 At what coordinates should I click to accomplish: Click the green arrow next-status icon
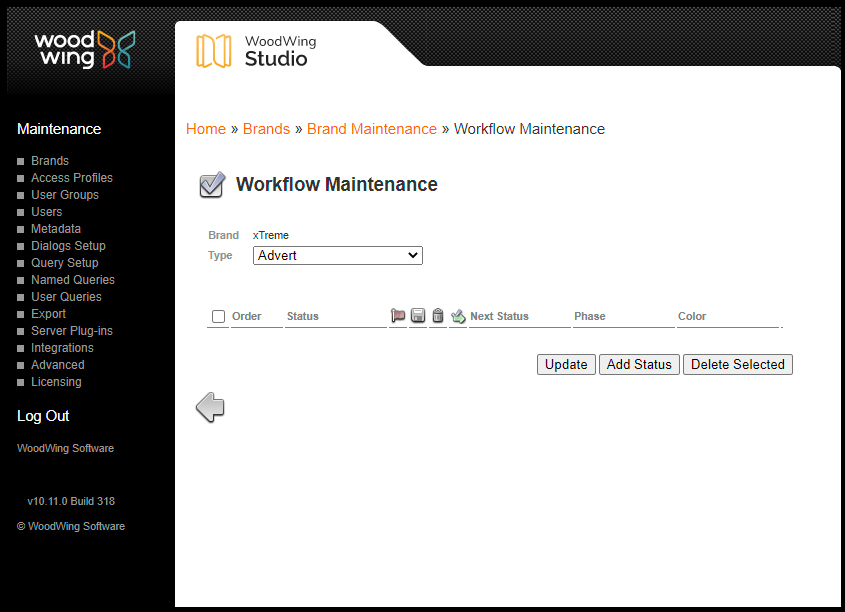pyautogui.click(x=458, y=316)
